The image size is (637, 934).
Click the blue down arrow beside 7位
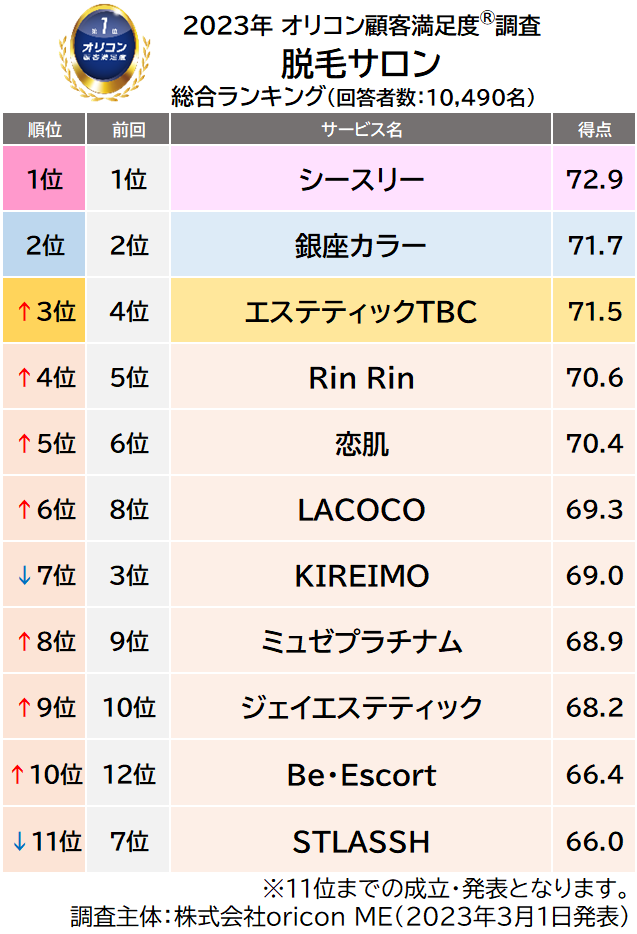tap(22, 576)
